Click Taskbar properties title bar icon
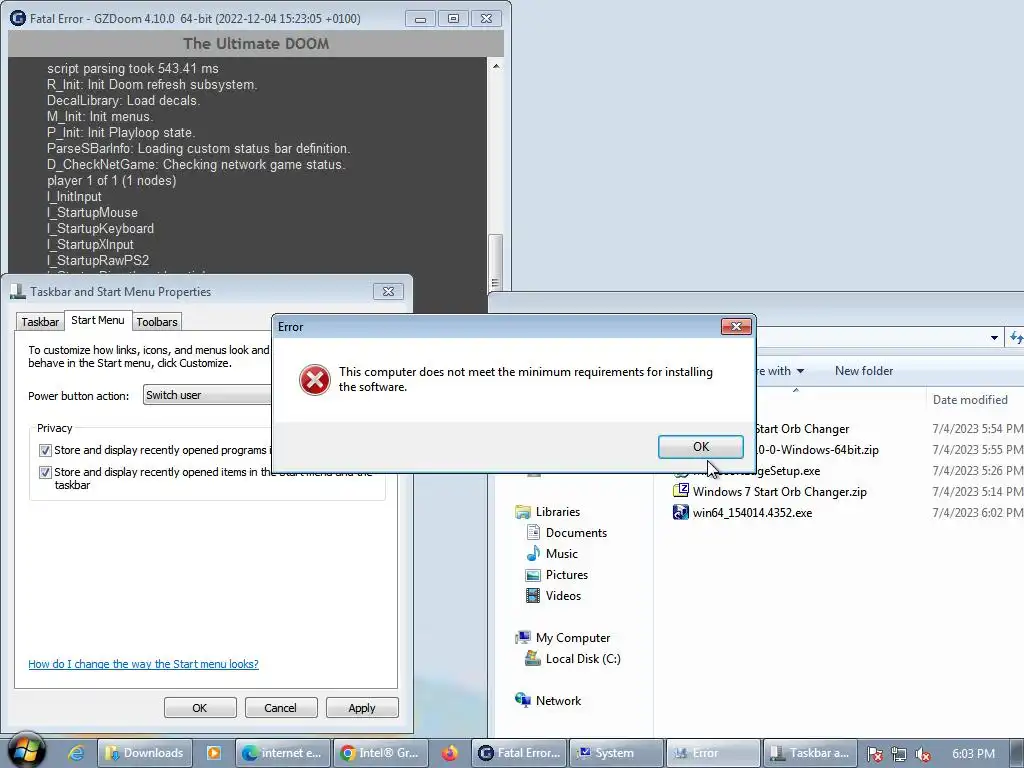Viewport: 1024px width, 768px height. coord(18,291)
